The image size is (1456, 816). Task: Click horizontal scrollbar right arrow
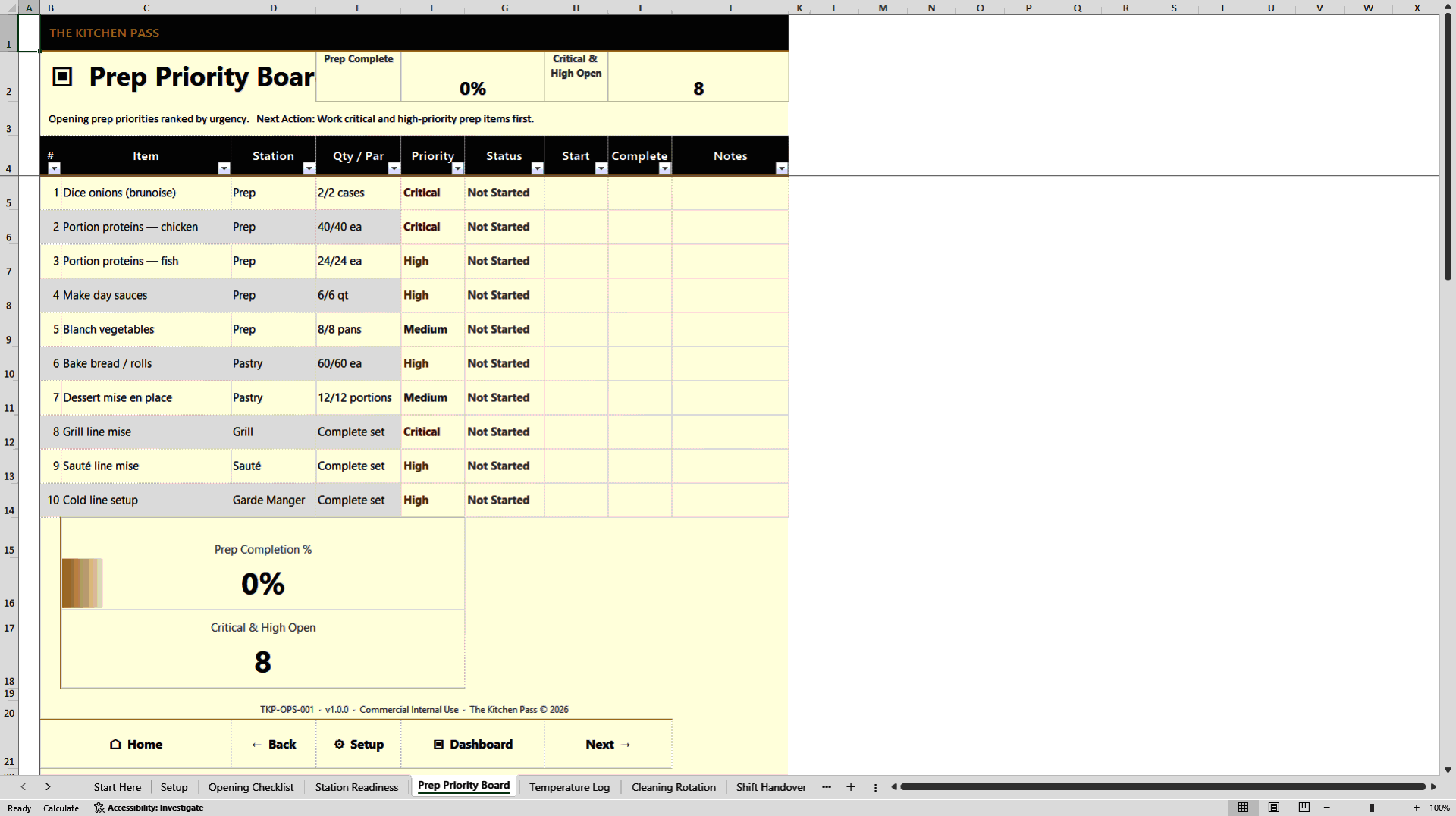coord(1433,787)
